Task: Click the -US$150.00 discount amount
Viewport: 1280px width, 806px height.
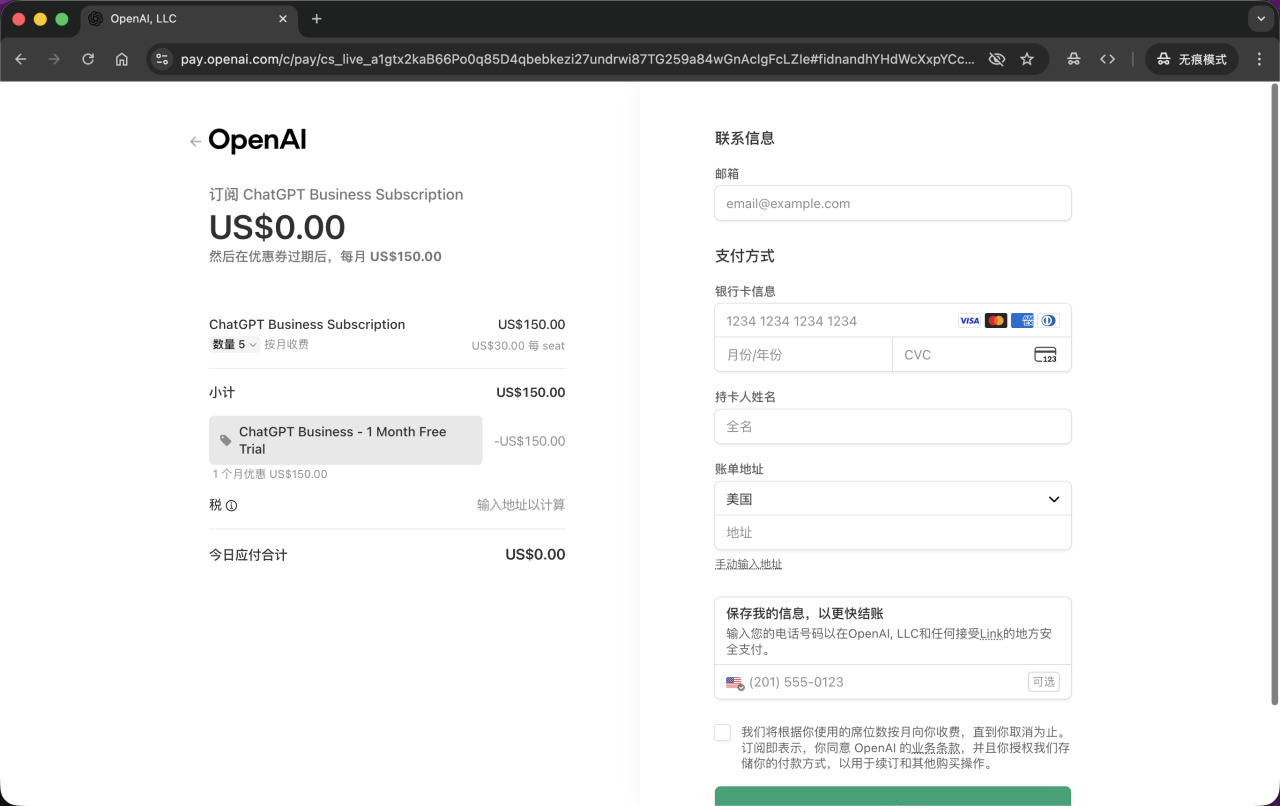Action: pyautogui.click(x=529, y=441)
